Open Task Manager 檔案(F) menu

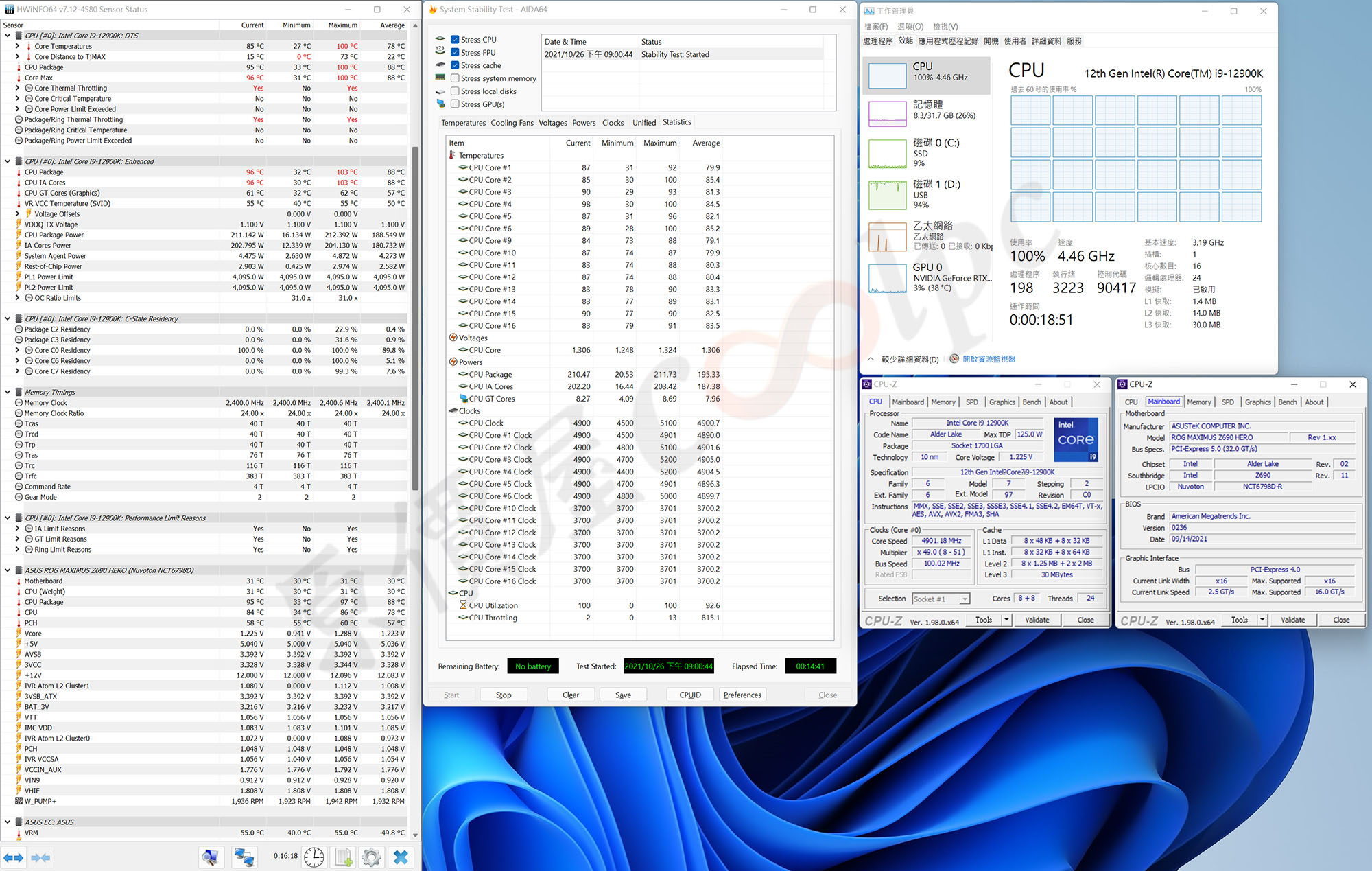coord(876,26)
